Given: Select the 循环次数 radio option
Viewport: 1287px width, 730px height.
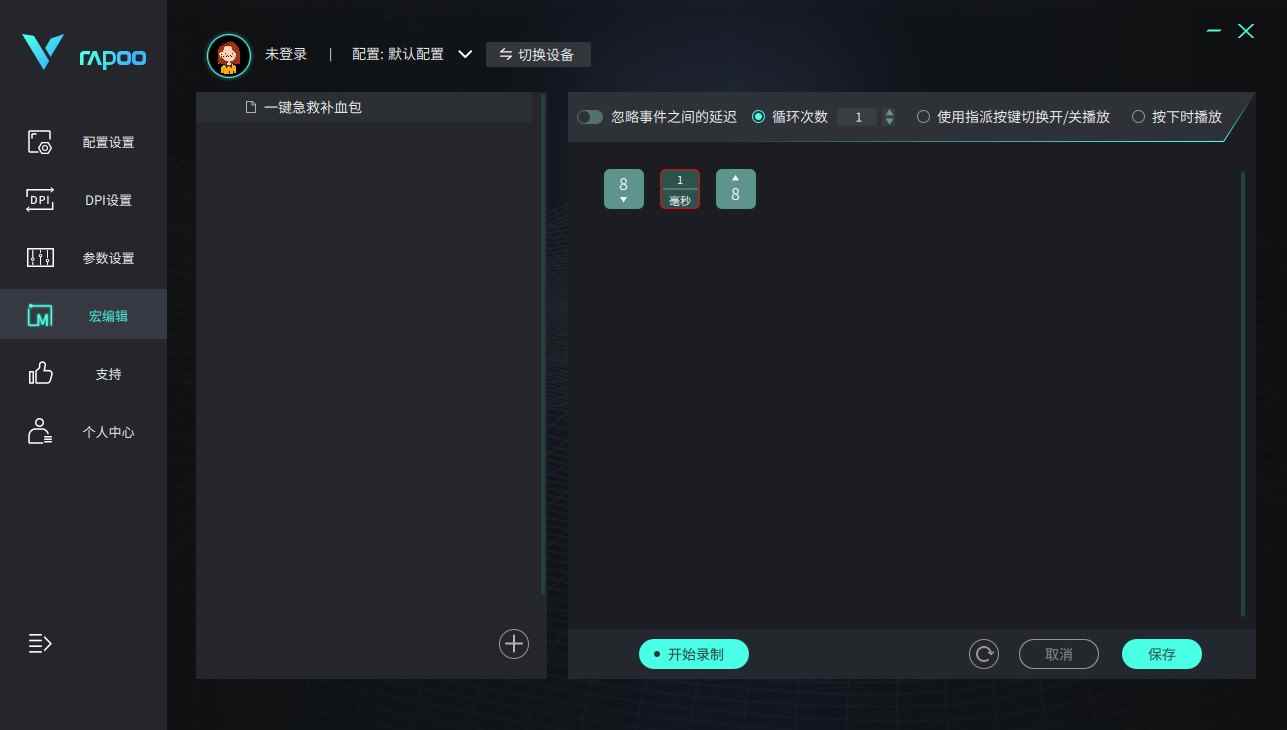Looking at the screenshot, I should 758,117.
